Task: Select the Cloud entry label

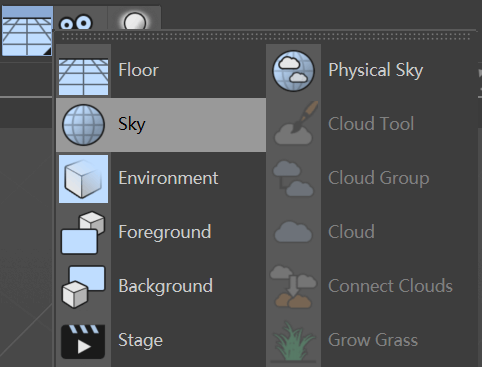Action: tap(351, 232)
